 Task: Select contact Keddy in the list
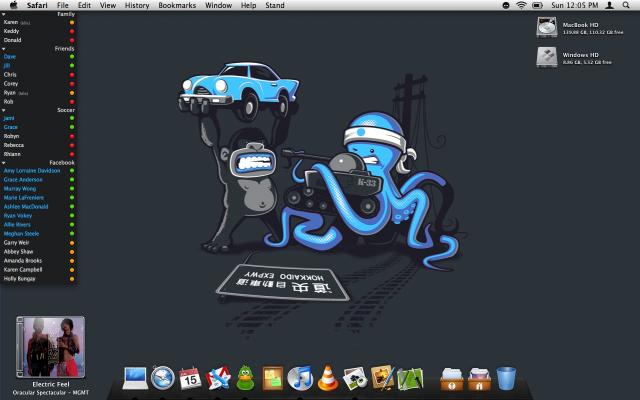pos(39,31)
